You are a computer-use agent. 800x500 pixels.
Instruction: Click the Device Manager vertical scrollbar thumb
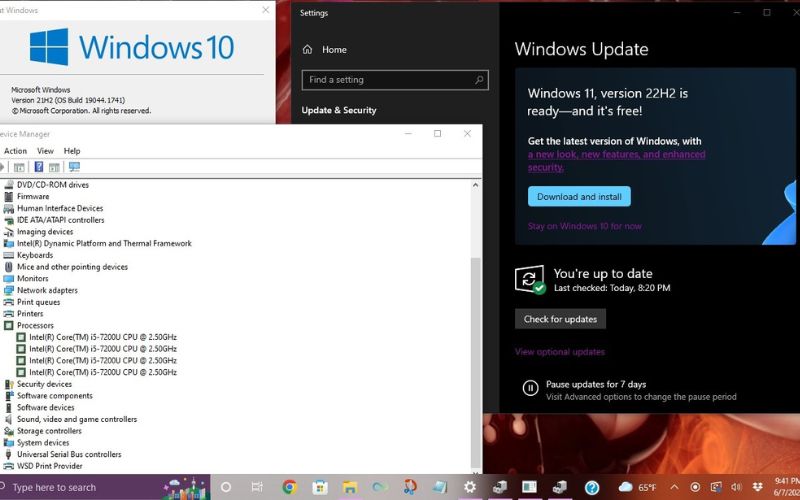click(476, 362)
